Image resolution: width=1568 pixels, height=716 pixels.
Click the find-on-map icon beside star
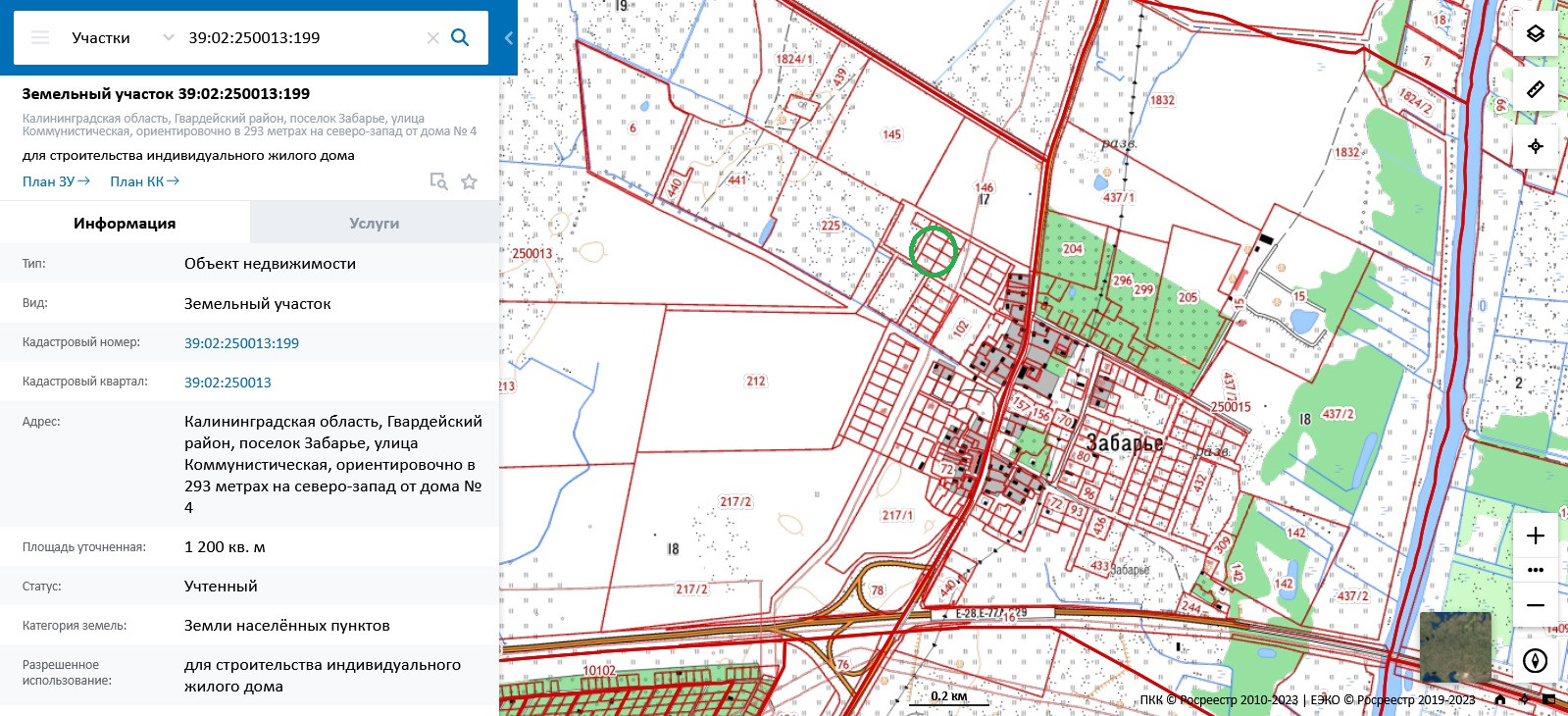coord(438,181)
